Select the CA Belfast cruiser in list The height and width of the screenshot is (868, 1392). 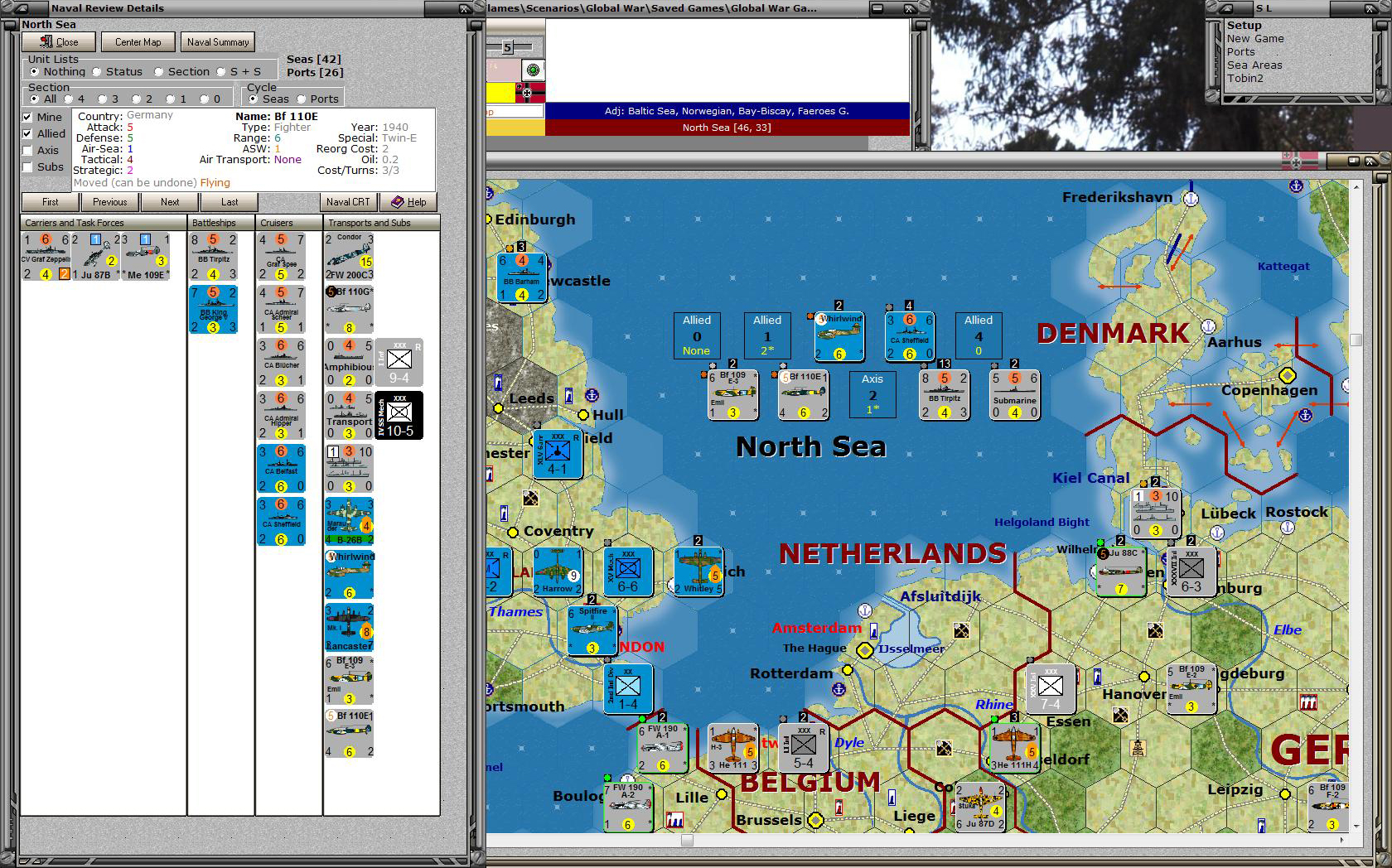[x=282, y=469]
